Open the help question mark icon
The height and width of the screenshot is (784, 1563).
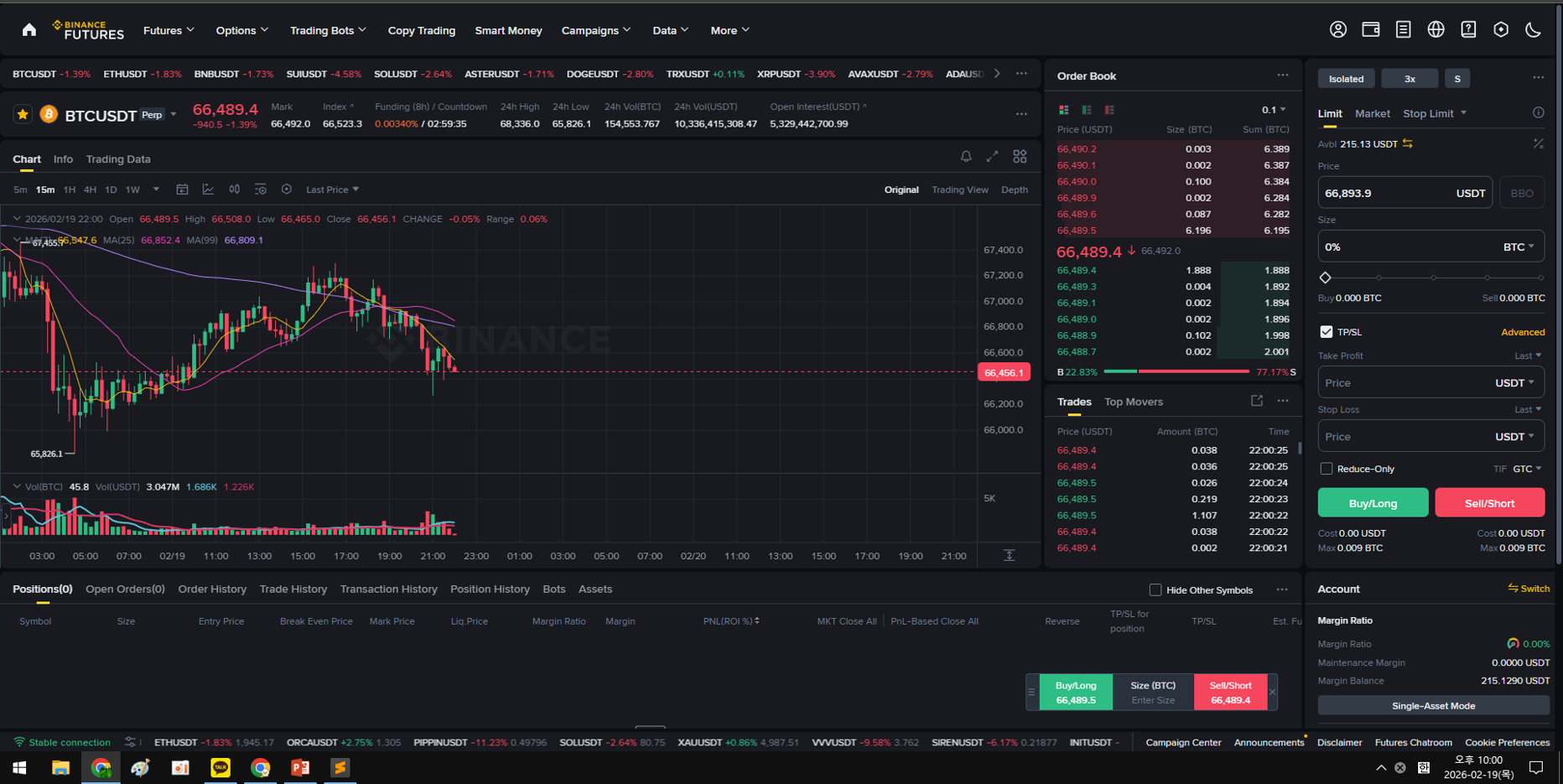click(1468, 30)
